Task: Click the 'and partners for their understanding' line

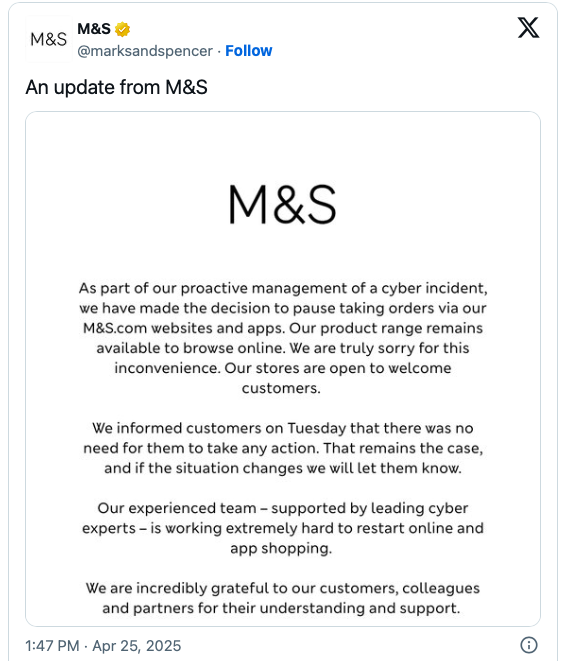Action: point(281,608)
